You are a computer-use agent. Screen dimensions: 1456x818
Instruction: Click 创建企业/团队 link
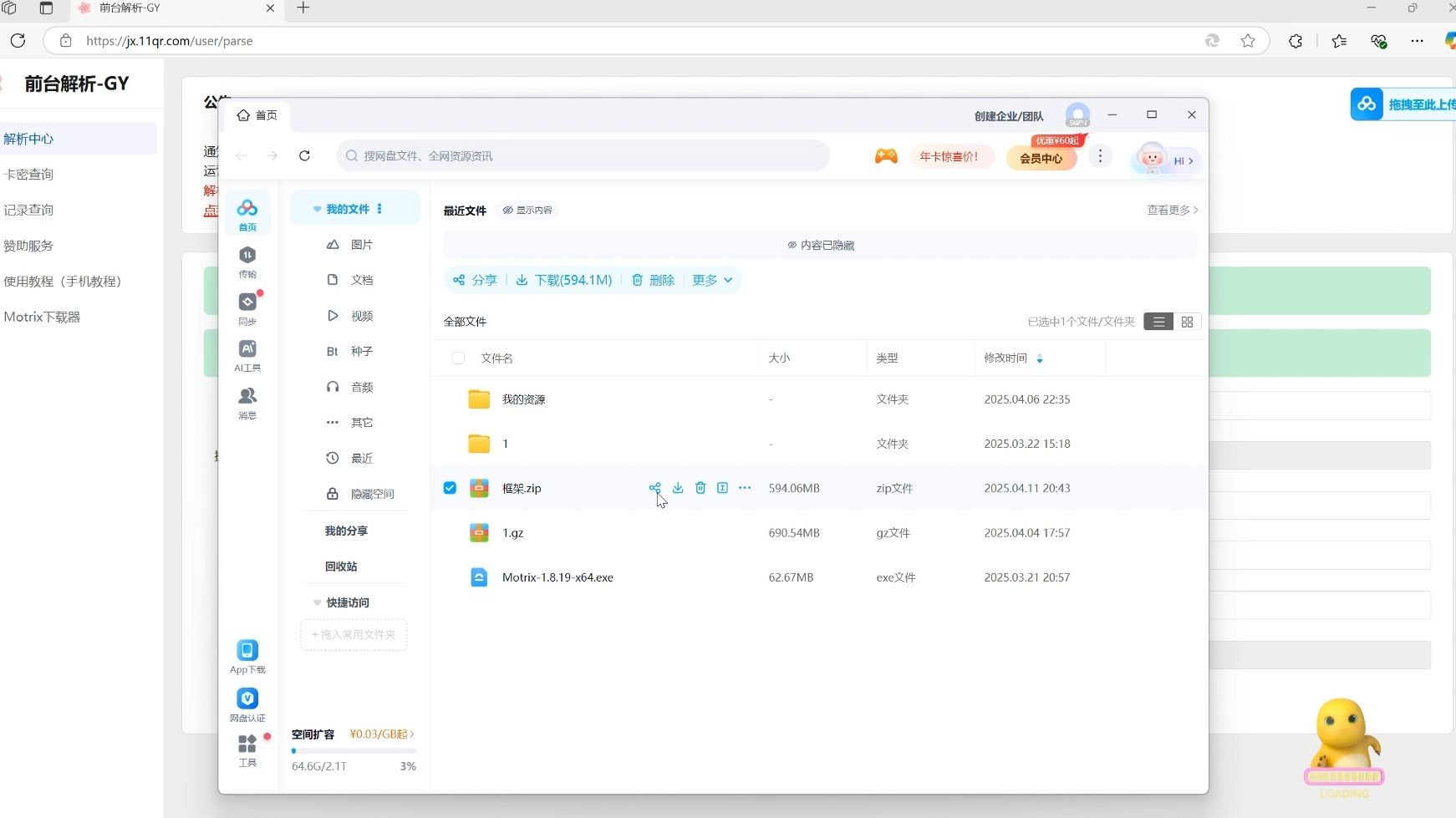(x=1009, y=116)
